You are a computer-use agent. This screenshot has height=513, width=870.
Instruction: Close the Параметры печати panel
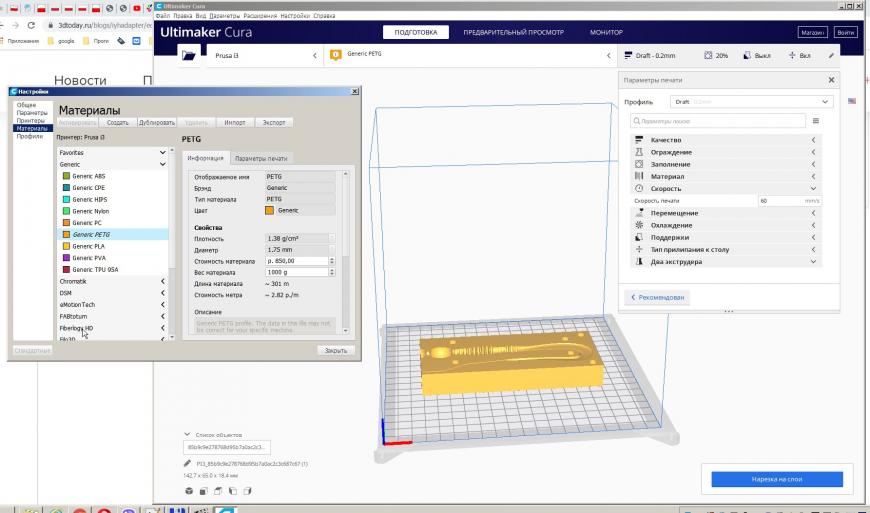[831, 80]
